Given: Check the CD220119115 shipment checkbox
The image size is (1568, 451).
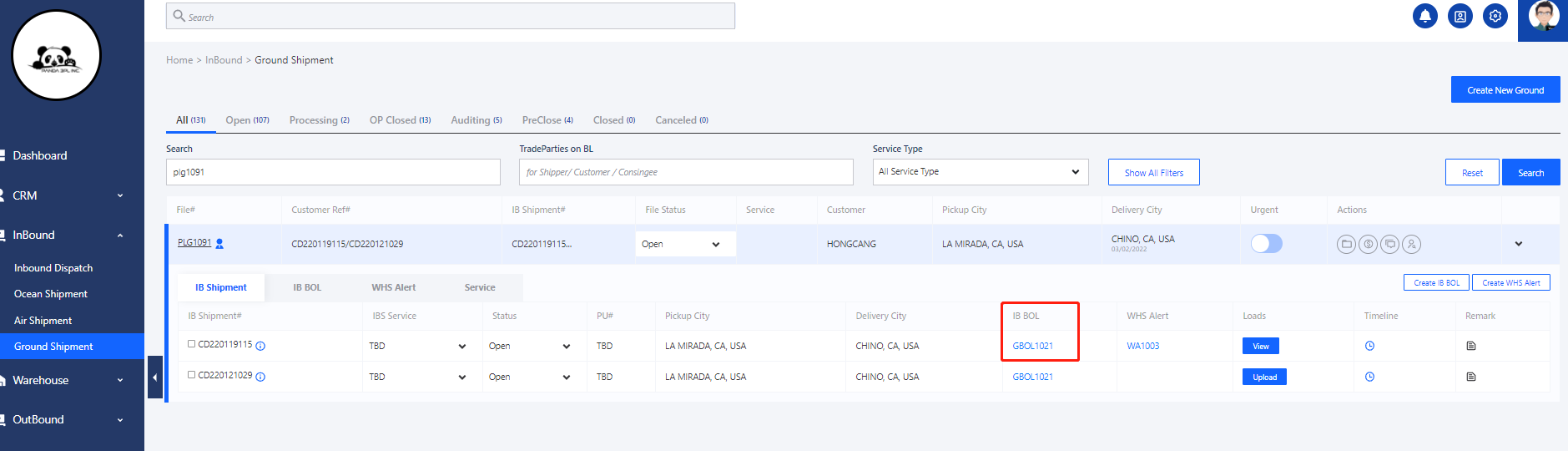Looking at the screenshot, I should 192,344.
